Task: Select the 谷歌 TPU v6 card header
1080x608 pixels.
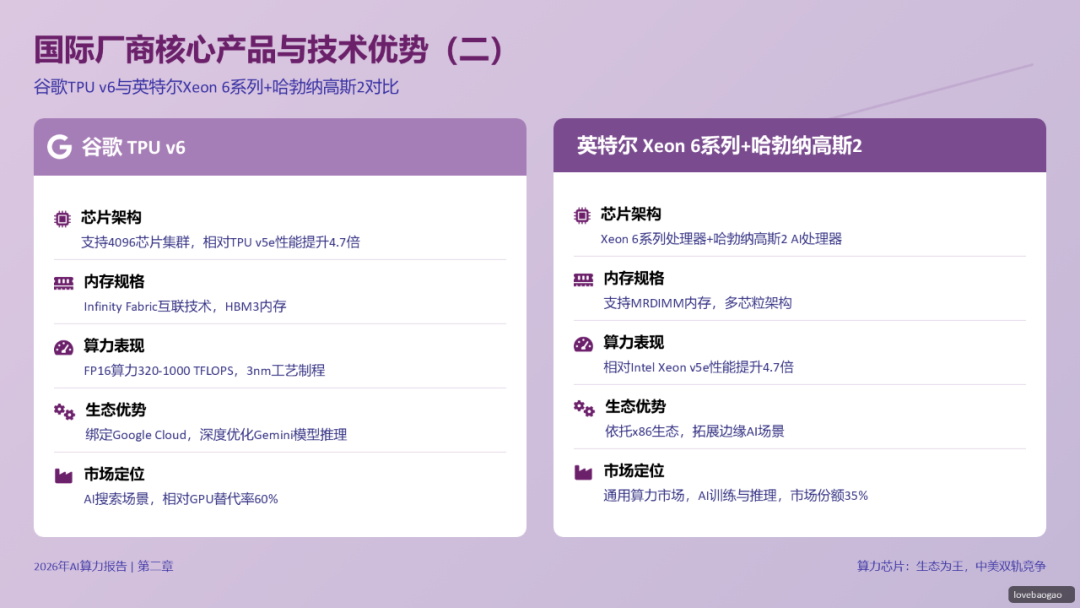Action: tap(280, 147)
